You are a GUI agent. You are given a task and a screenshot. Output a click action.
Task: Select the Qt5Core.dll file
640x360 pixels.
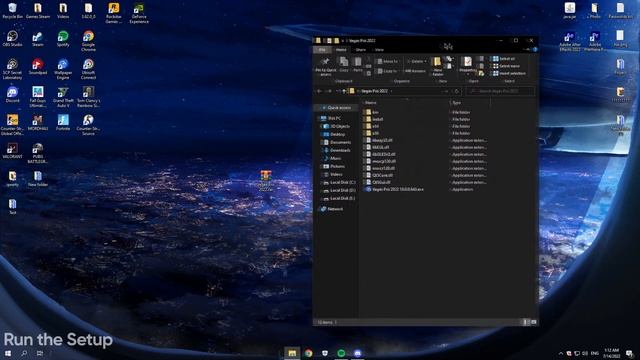coord(379,175)
